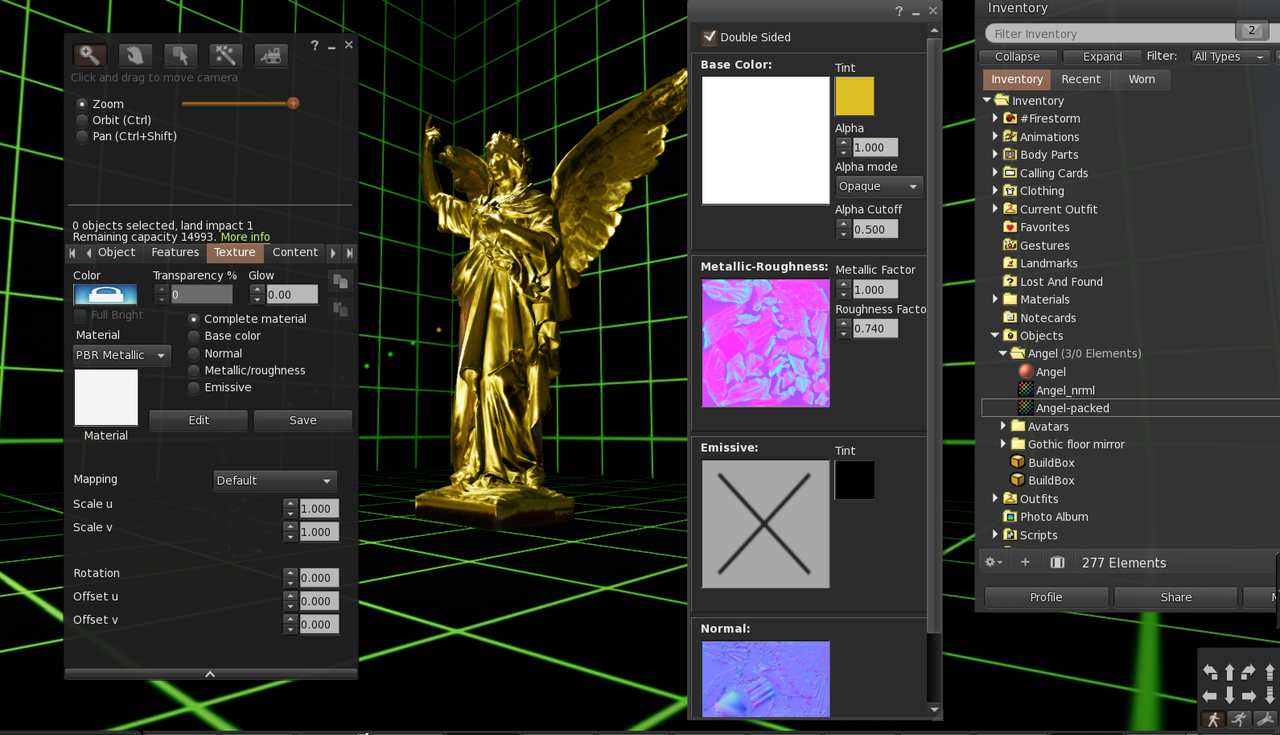Screen dimensions: 1280x735
Task: Switch to the Content tab
Action: (x=295, y=253)
